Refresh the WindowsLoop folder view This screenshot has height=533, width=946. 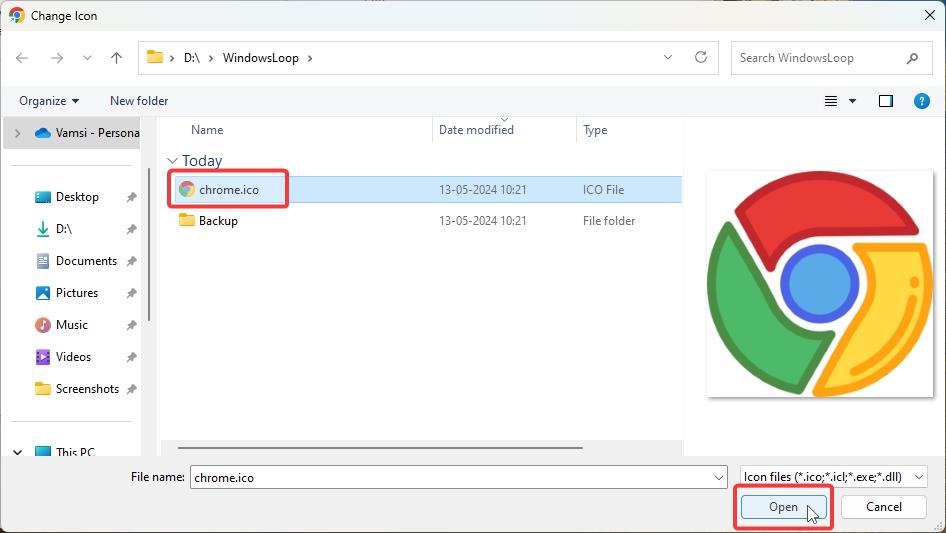pos(700,57)
